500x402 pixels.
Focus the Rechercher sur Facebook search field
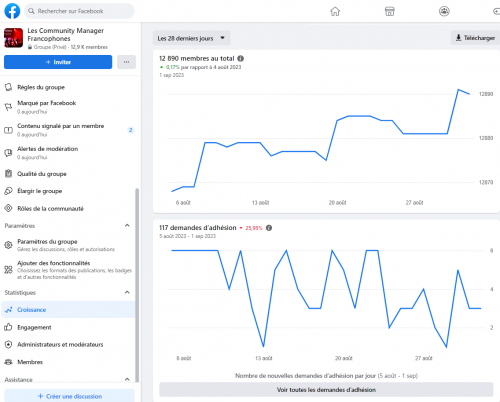79,11
